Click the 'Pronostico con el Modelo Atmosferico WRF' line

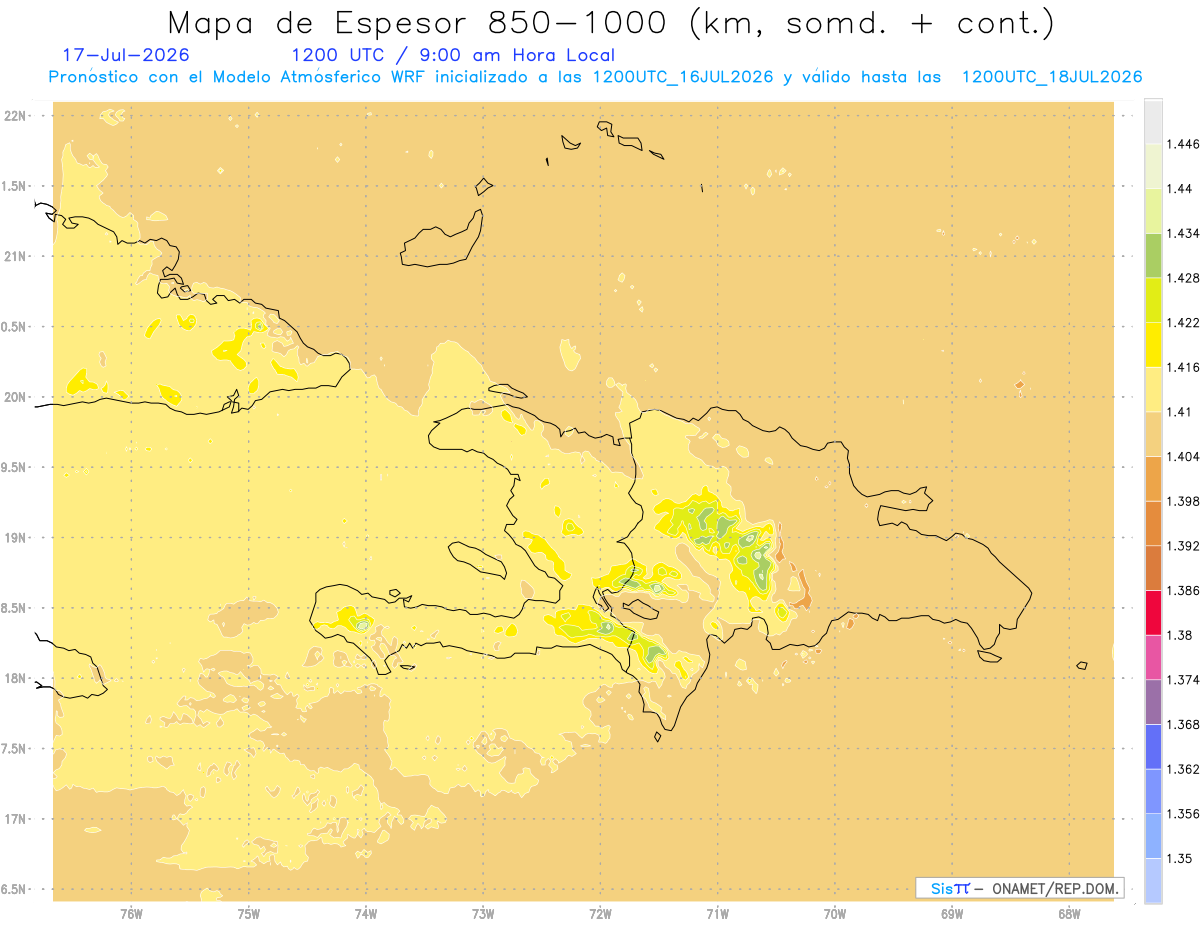(x=596, y=77)
